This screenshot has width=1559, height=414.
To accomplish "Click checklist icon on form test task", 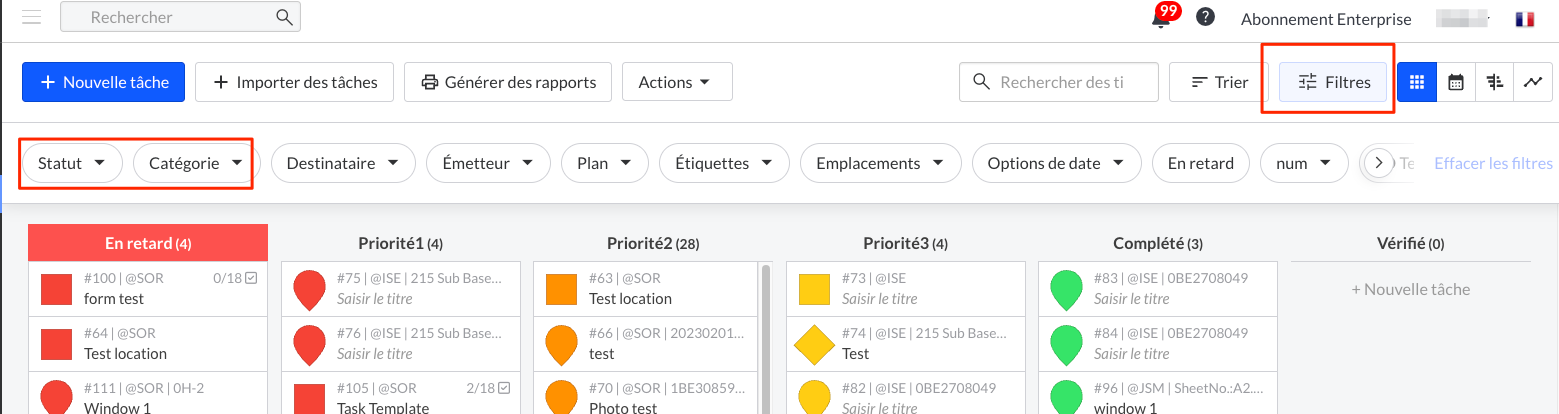I will click(x=252, y=278).
